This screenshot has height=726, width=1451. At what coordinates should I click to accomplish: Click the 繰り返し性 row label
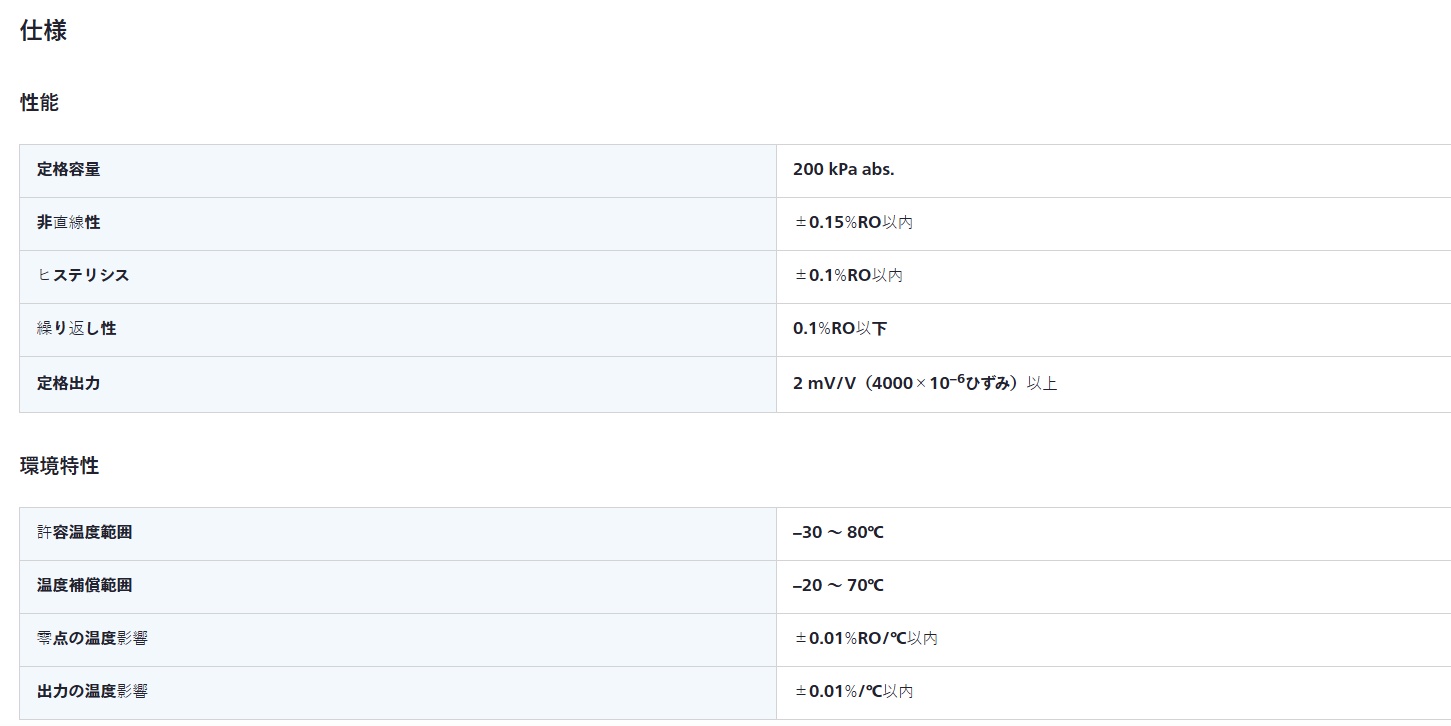click(76, 328)
